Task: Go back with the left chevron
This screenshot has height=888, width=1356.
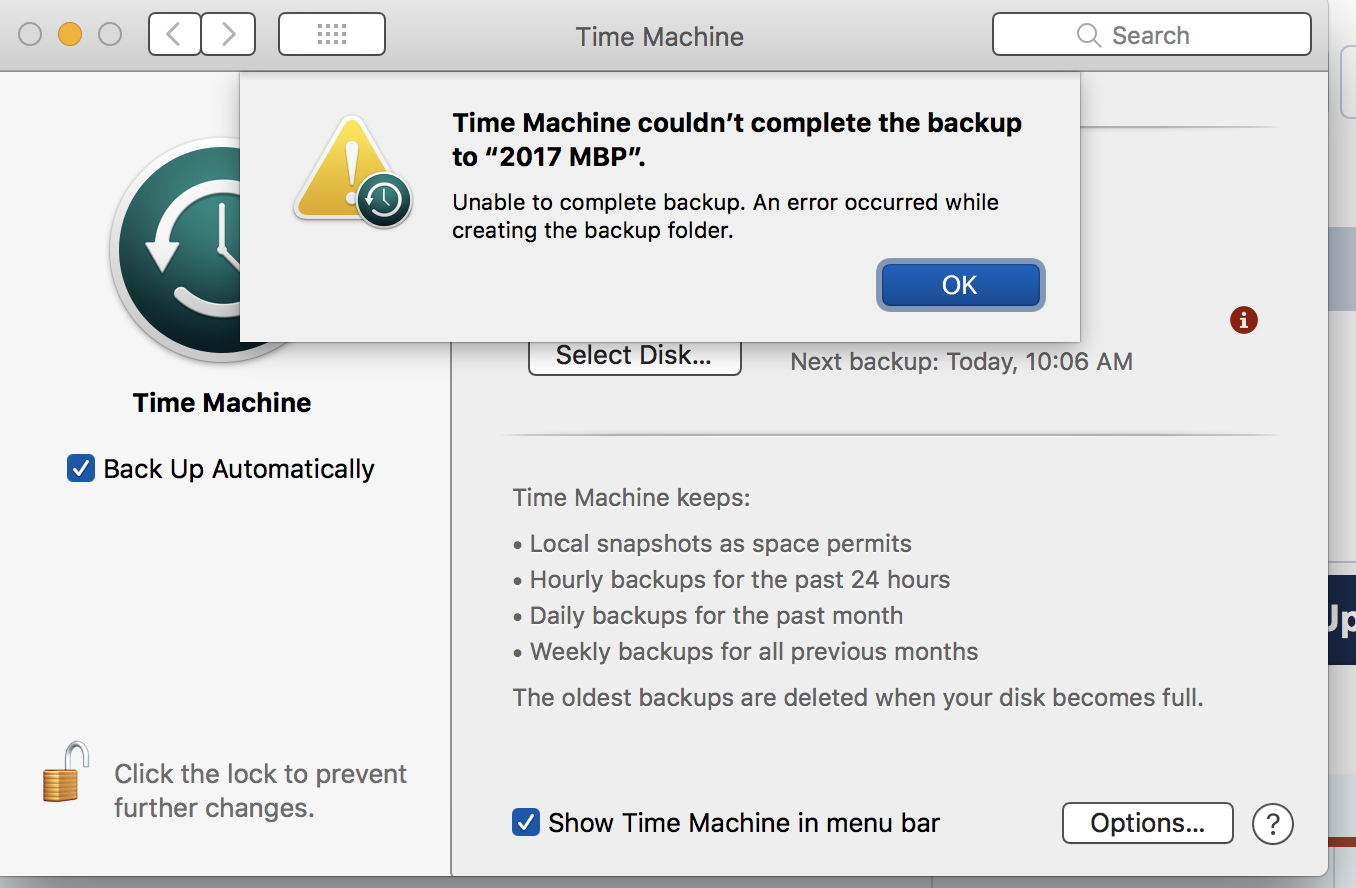Action: (174, 35)
